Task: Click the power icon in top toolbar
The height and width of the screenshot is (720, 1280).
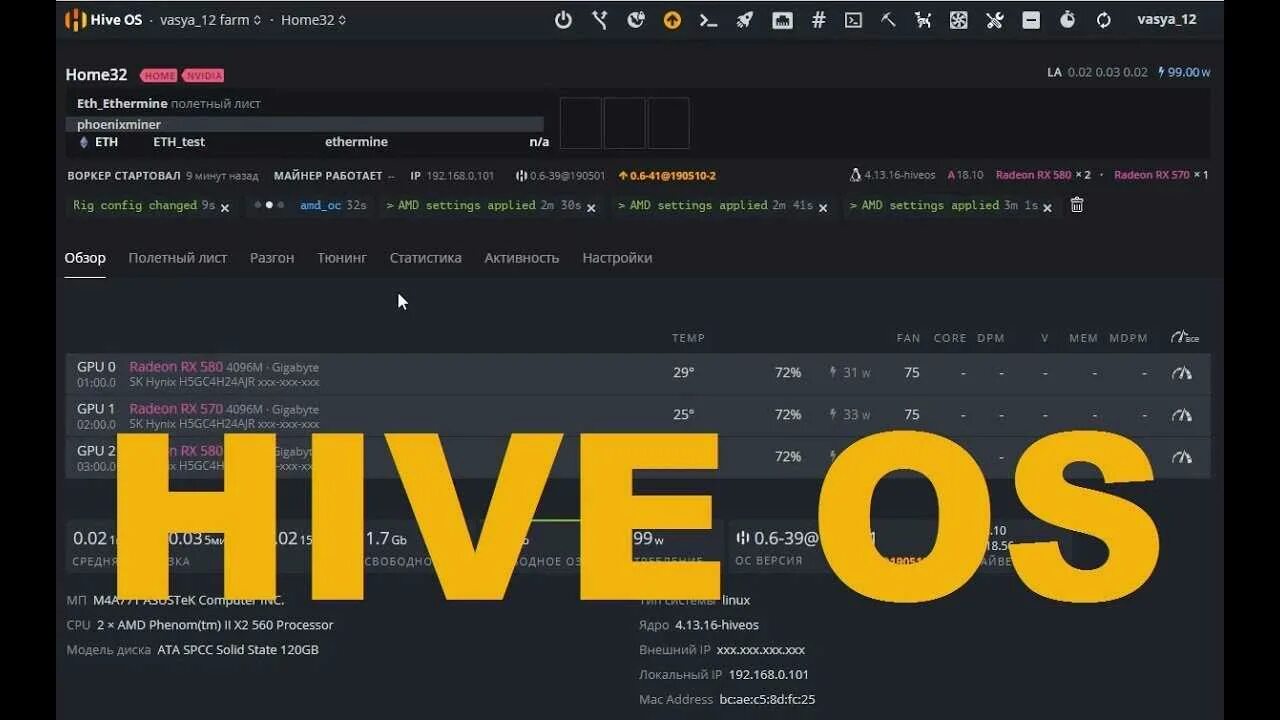Action: [x=564, y=20]
